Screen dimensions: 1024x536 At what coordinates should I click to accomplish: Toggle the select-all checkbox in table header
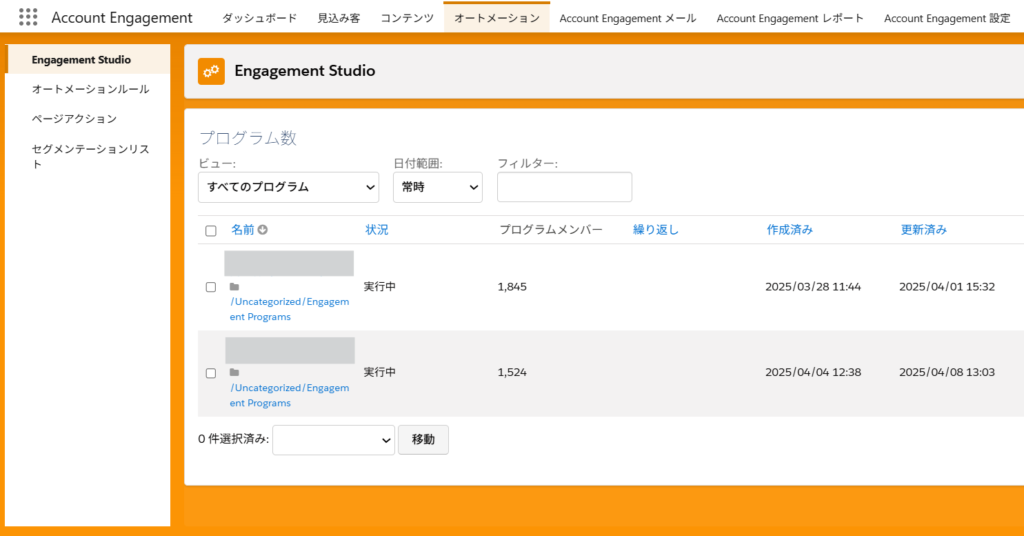pos(210,230)
